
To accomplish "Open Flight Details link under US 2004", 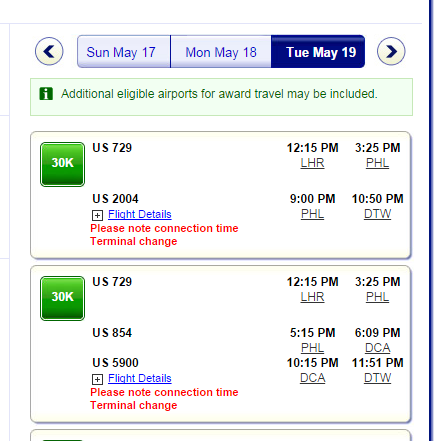I will 140,214.
